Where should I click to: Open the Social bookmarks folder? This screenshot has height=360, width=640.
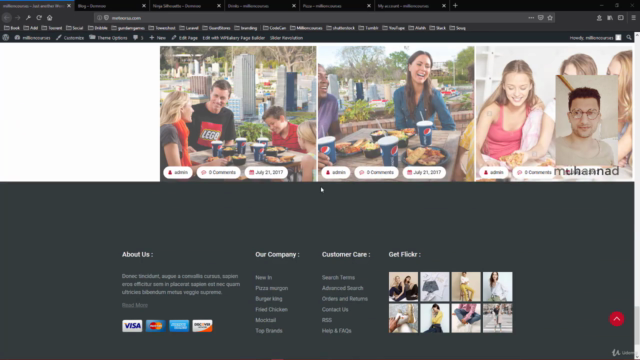pos(75,28)
